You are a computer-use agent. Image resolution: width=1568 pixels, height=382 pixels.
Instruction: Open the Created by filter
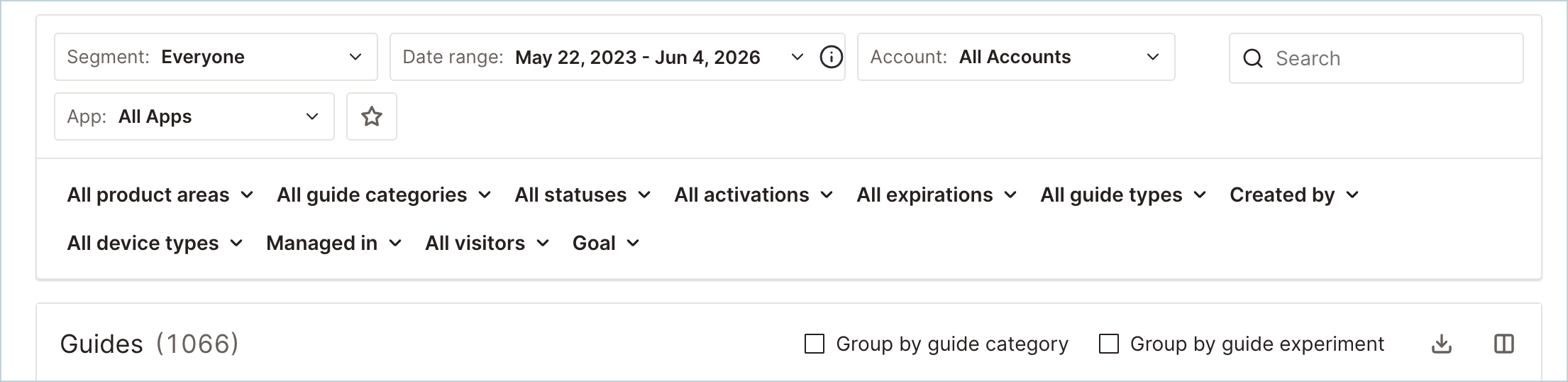point(1294,195)
